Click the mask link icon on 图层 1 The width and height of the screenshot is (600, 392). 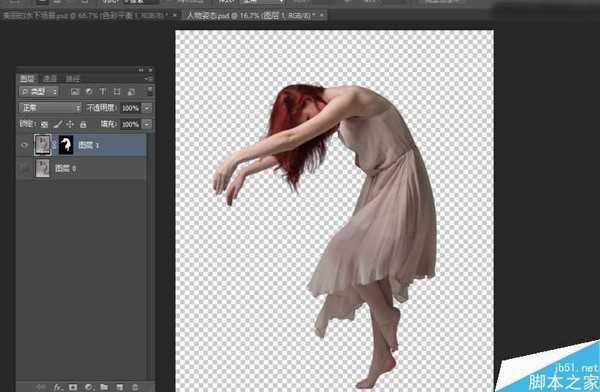(x=54, y=145)
